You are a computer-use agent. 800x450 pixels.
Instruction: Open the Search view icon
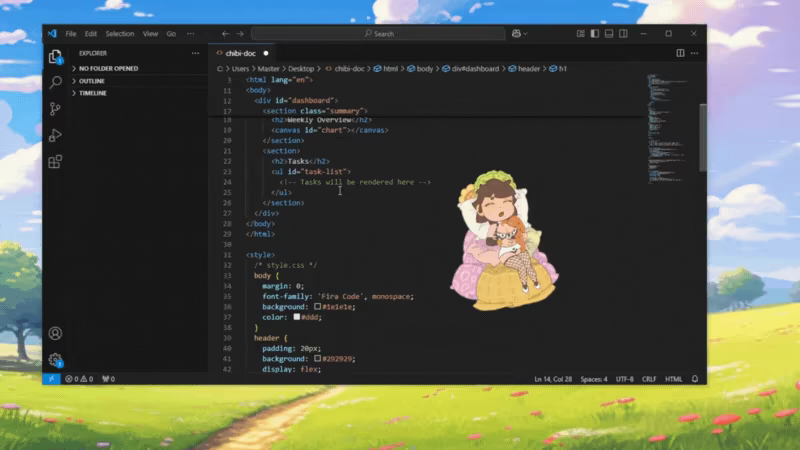[55, 82]
